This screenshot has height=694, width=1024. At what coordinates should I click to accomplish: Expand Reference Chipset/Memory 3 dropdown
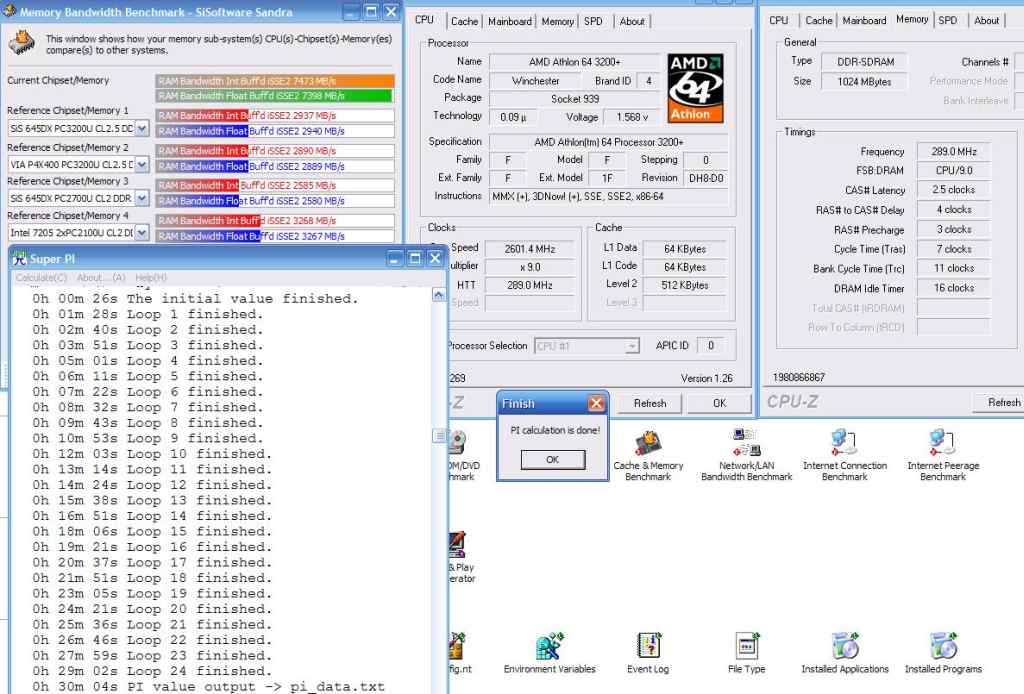(142, 198)
